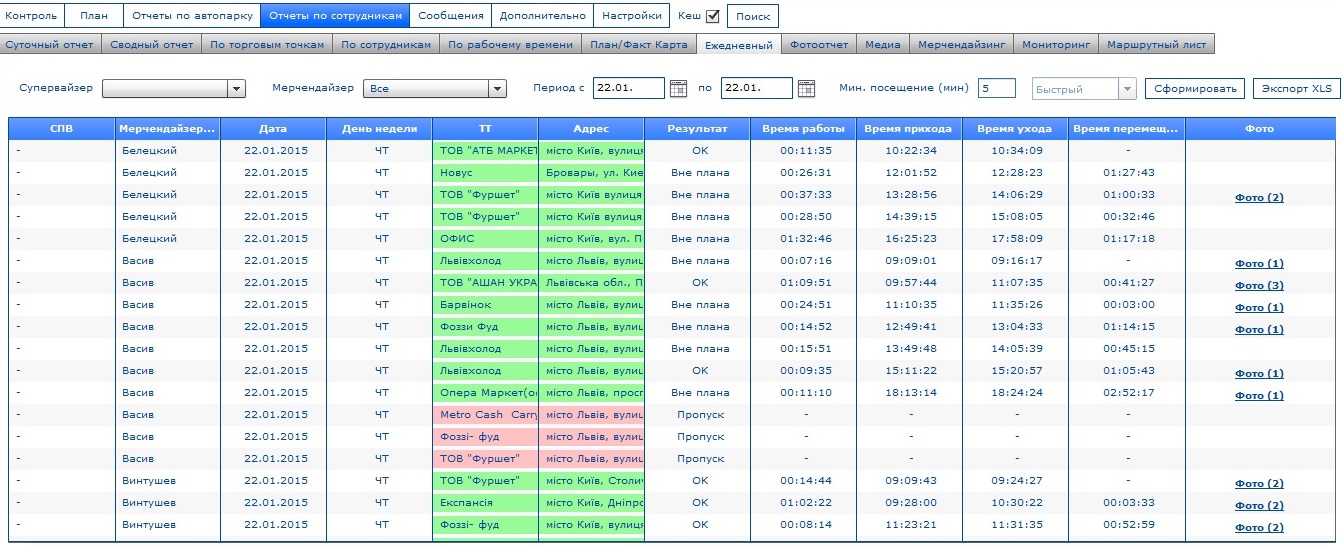Focus the period end date field

(757, 88)
